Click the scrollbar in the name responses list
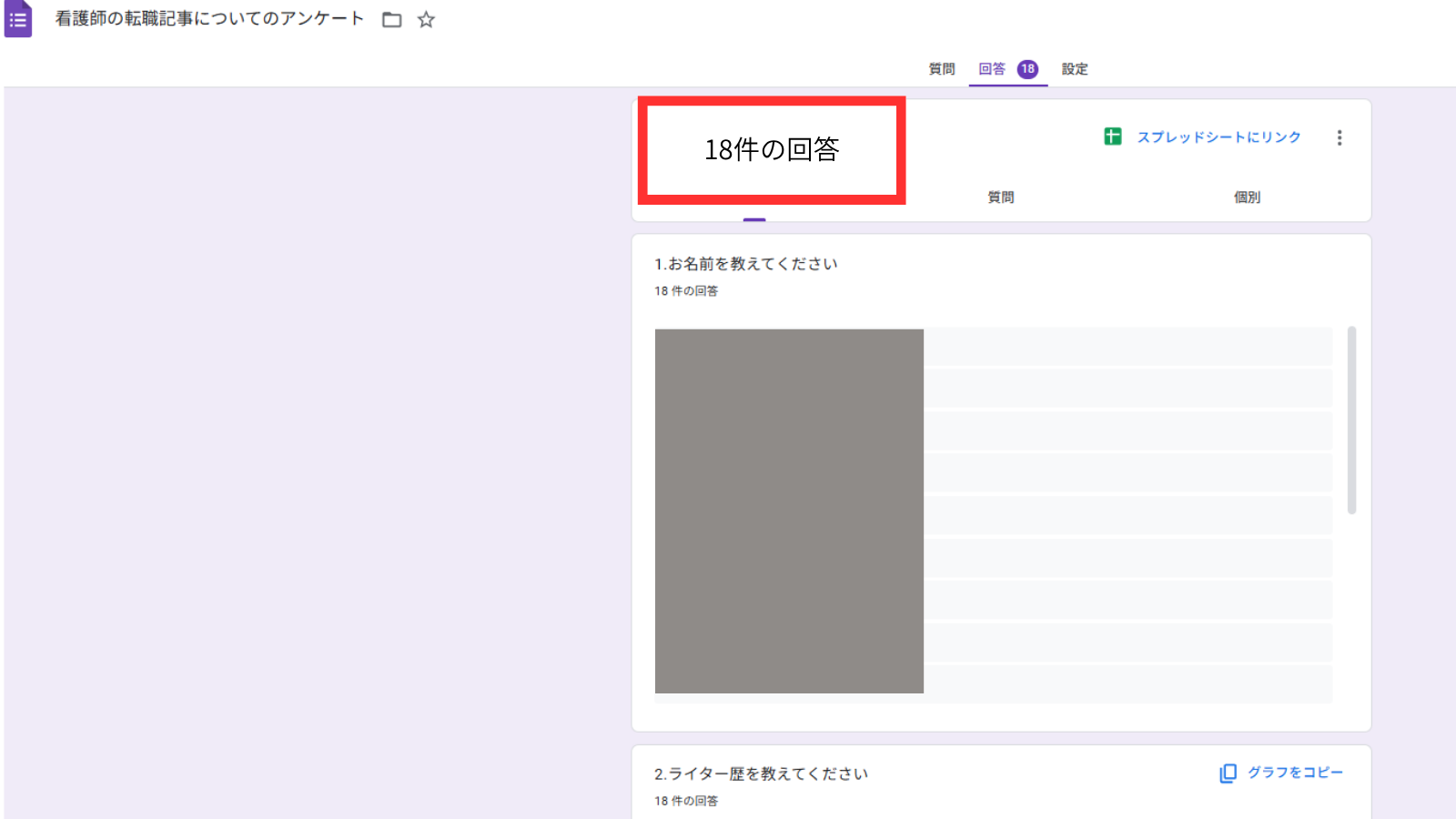1456x819 pixels. 1351,420
